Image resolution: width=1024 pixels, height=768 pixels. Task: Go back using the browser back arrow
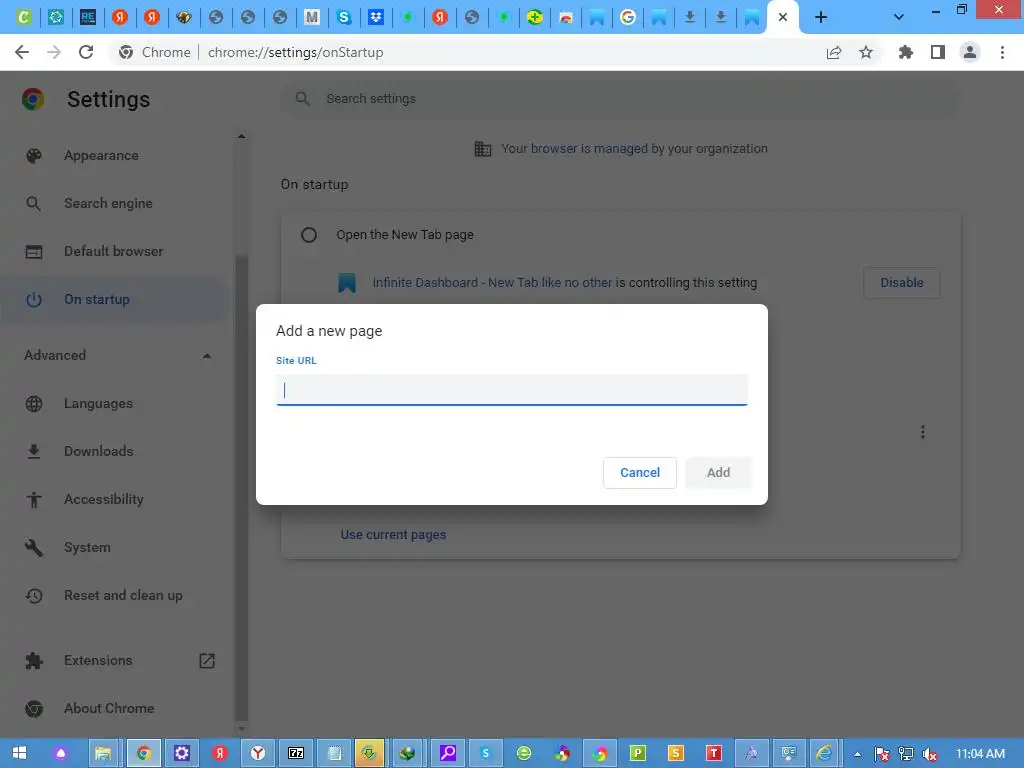[x=22, y=52]
